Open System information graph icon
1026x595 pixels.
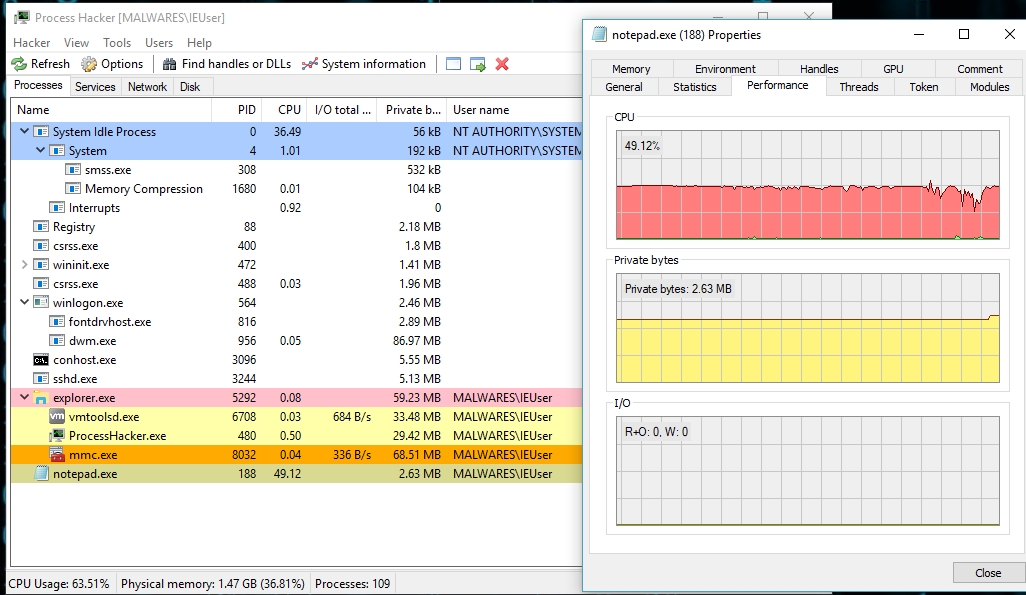tap(310, 64)
